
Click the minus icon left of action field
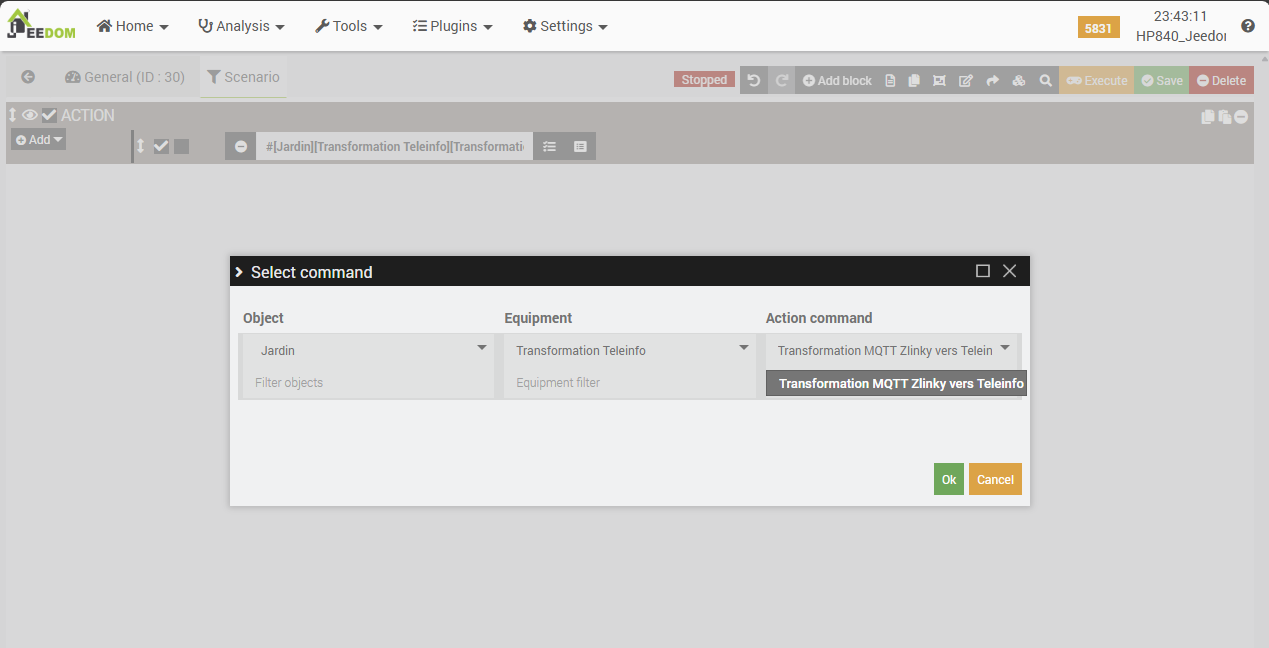point(241,146)
